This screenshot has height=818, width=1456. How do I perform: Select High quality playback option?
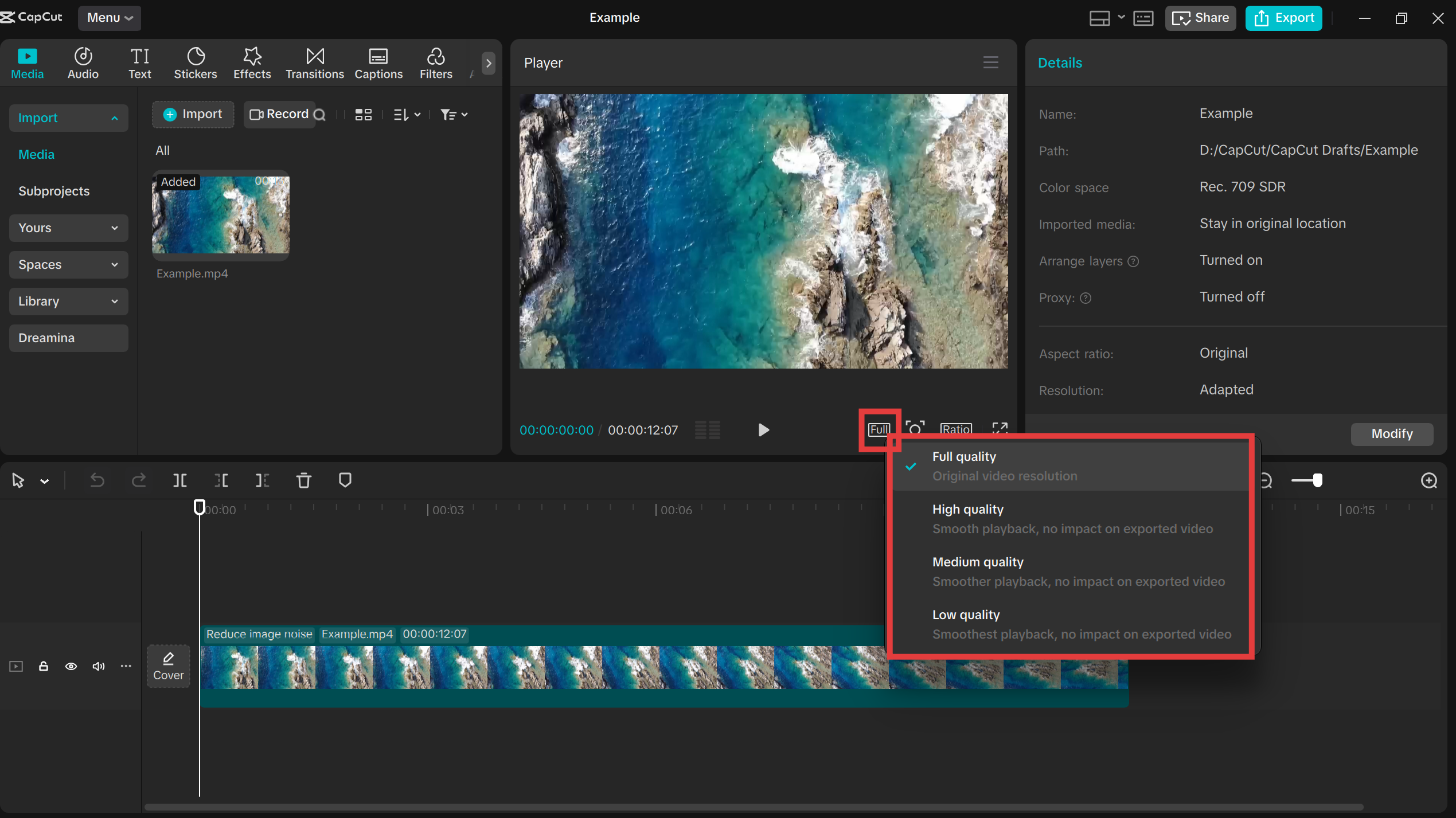[1073, 518]
